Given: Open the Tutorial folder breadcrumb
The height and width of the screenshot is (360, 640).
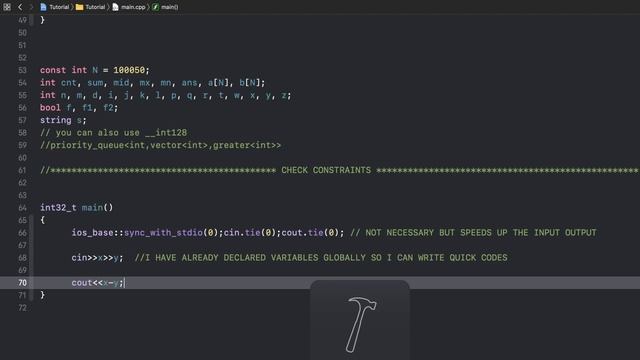Looking at the screenshot, I should tap(91, 7).
